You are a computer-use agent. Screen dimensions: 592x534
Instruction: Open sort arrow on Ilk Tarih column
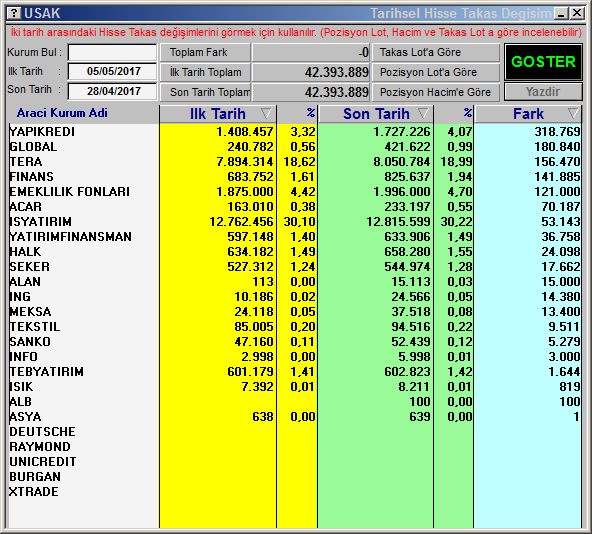[x=266, y=113]
